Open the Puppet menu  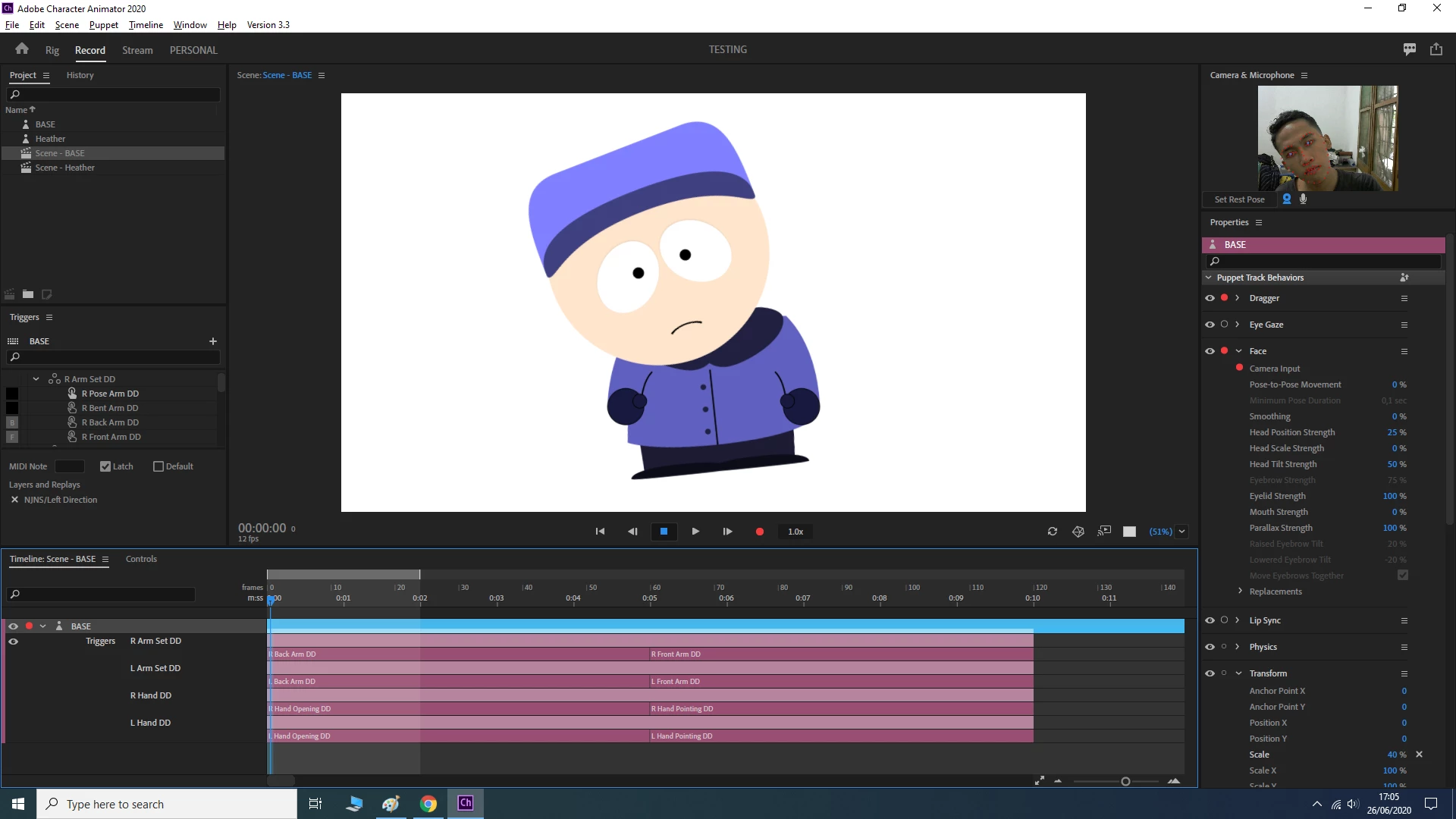103,25
